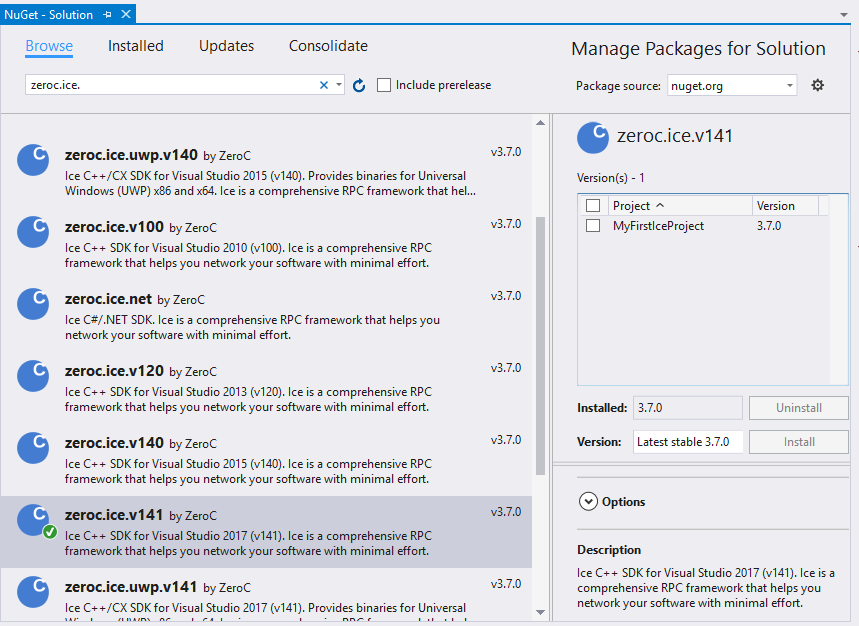859x626 pixels.
Task: Enable the Include prerelease checkbox
Action: pyautogui.click(x=384, y=86)
